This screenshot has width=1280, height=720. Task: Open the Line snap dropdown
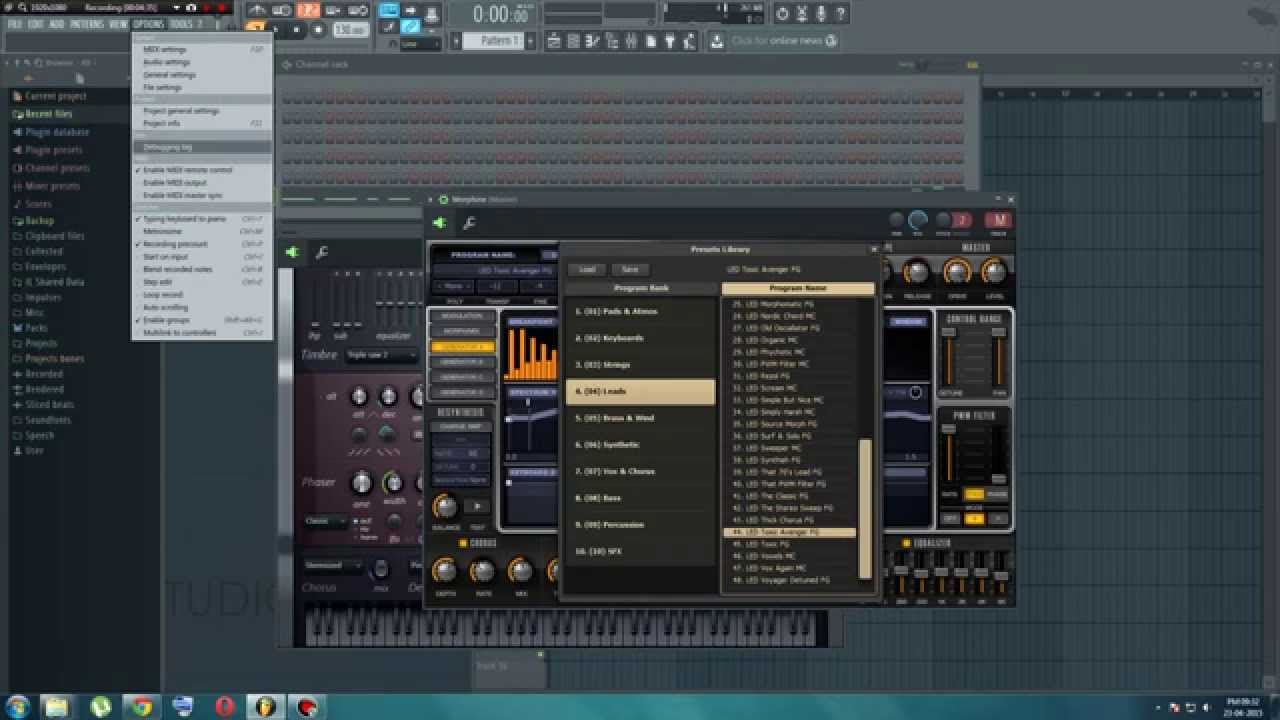click(x=419, y=44)
